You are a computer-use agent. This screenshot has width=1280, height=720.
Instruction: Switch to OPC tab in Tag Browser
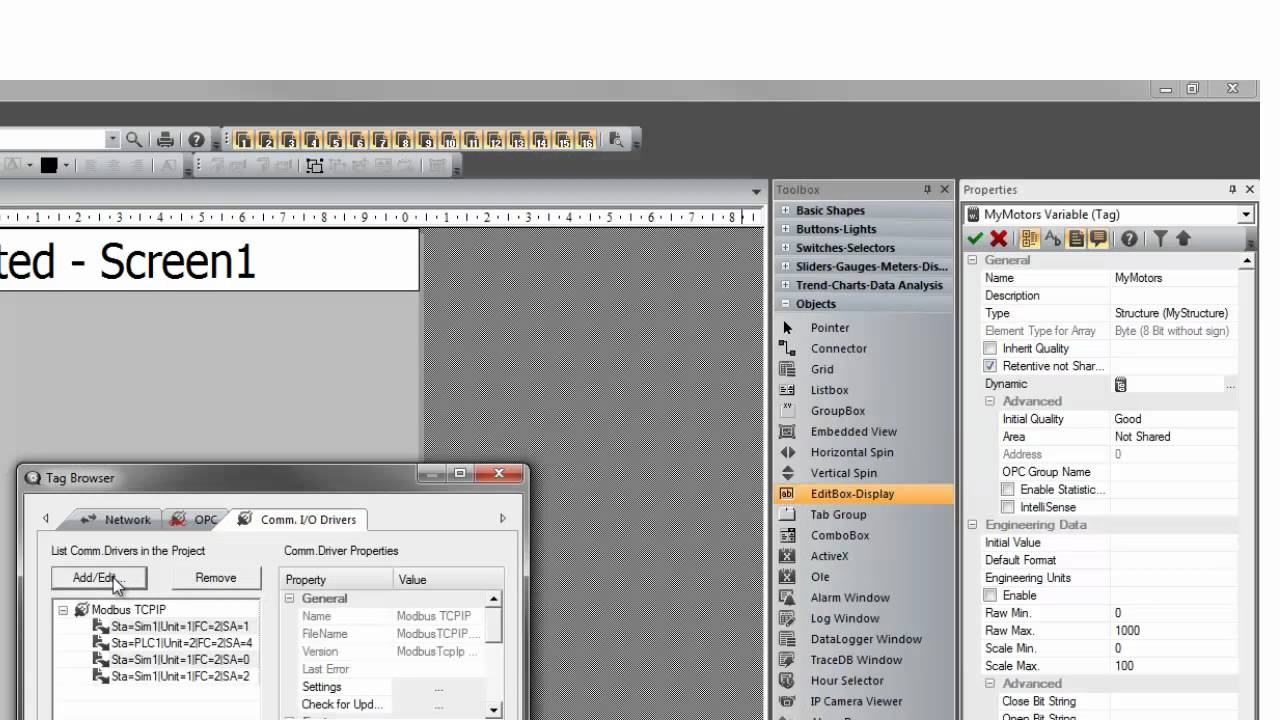click(x=195, y=520)
